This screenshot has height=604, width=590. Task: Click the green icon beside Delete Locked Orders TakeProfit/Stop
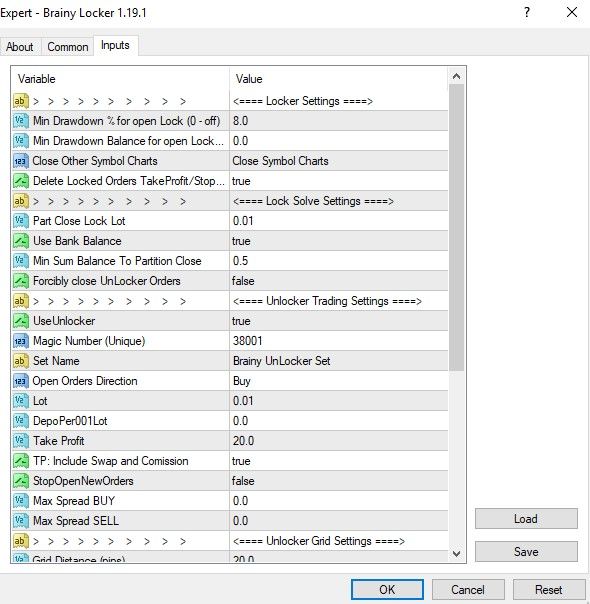pyautogui.click(x=20, y=181)
